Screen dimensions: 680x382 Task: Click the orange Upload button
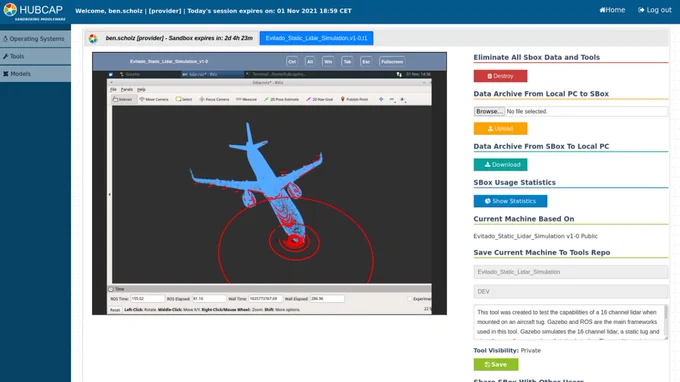coord(500,128)
